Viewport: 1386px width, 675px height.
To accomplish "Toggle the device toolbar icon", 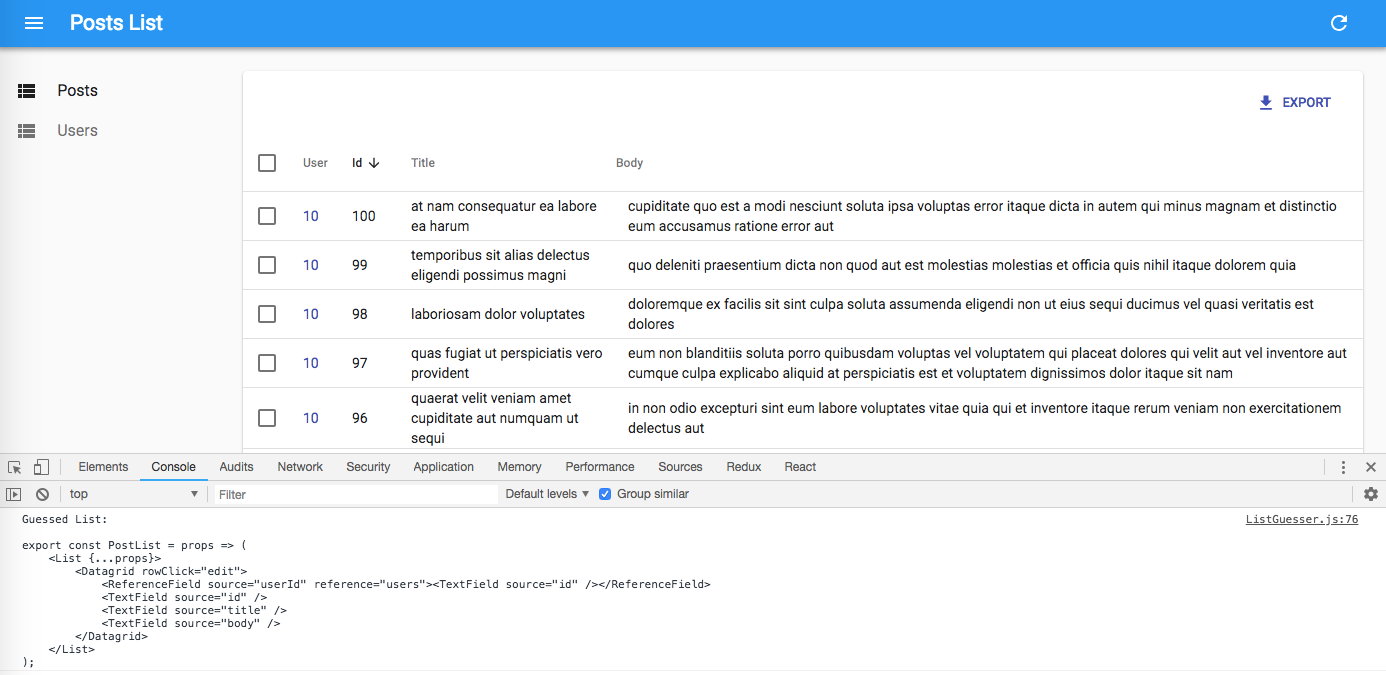I will [41, 467].
